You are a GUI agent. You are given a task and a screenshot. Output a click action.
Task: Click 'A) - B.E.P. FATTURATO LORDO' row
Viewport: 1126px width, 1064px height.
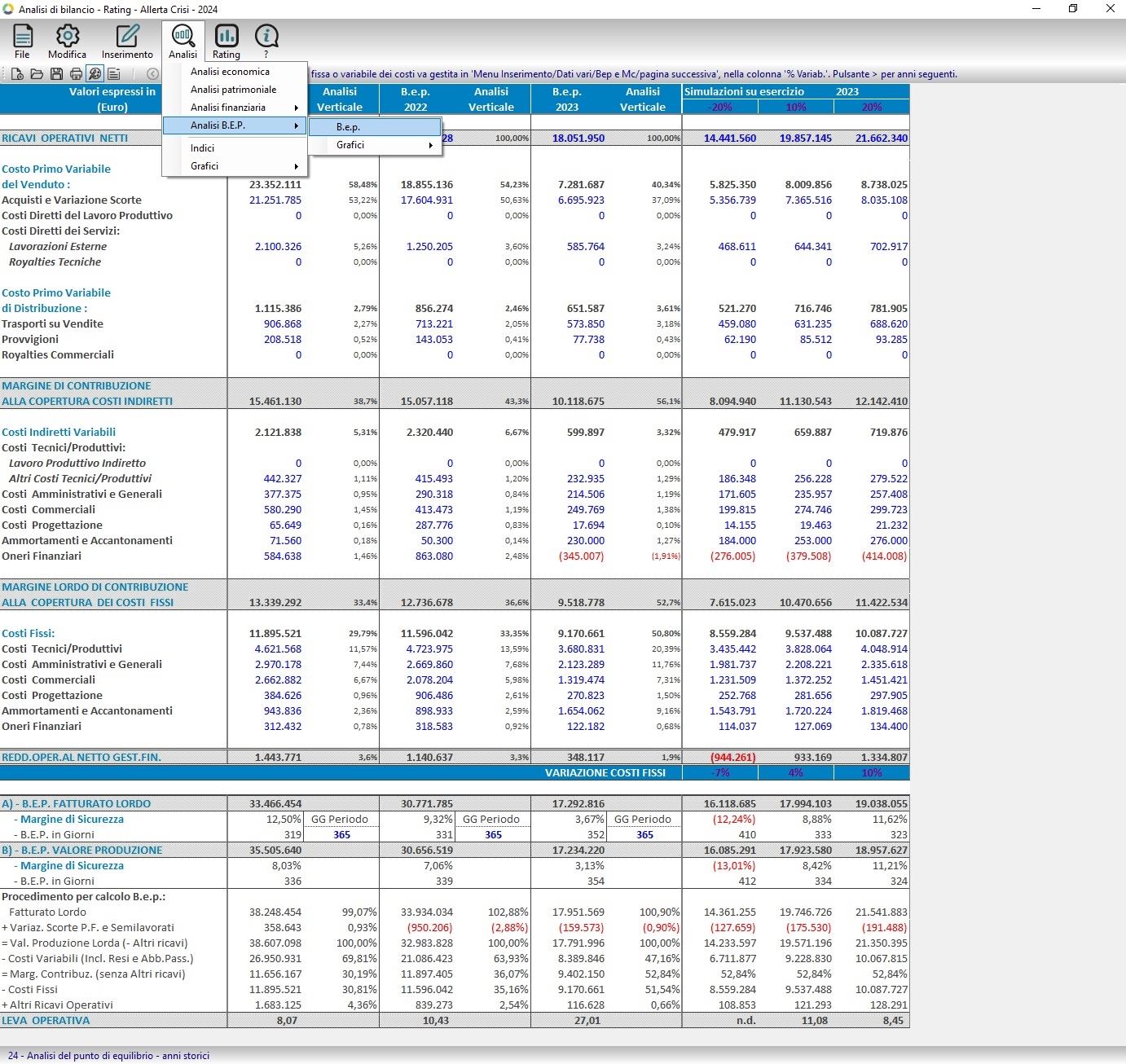(77, 804)
